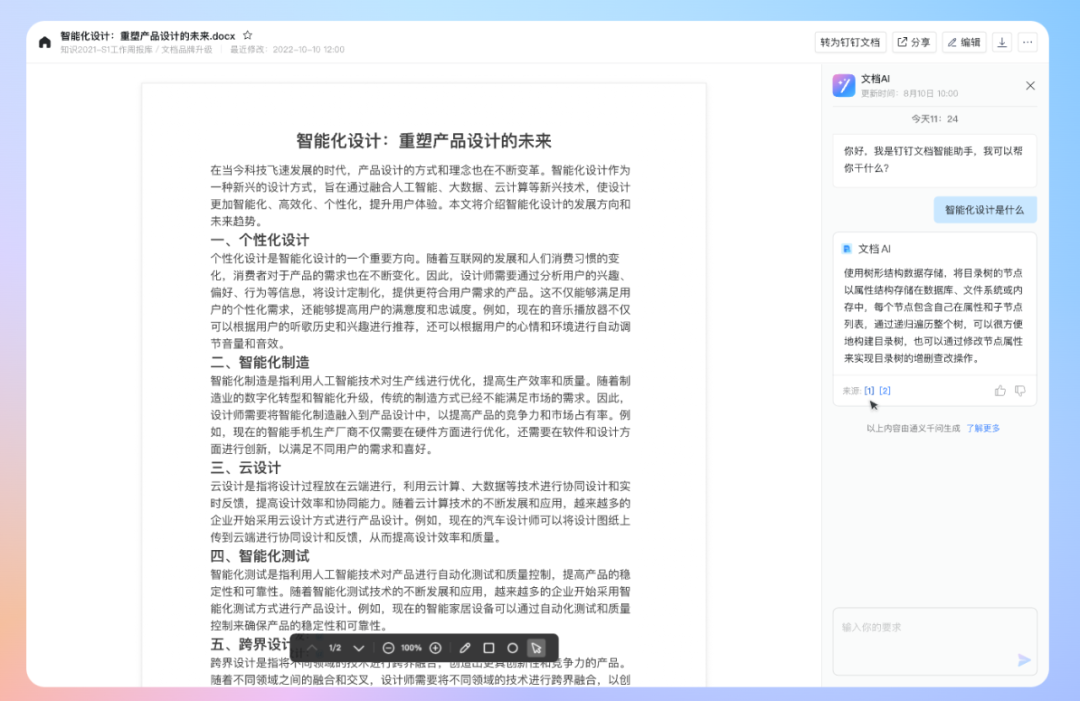Open the more options ellipsis menu
1080x701 pixels.
pos(1028,42)
